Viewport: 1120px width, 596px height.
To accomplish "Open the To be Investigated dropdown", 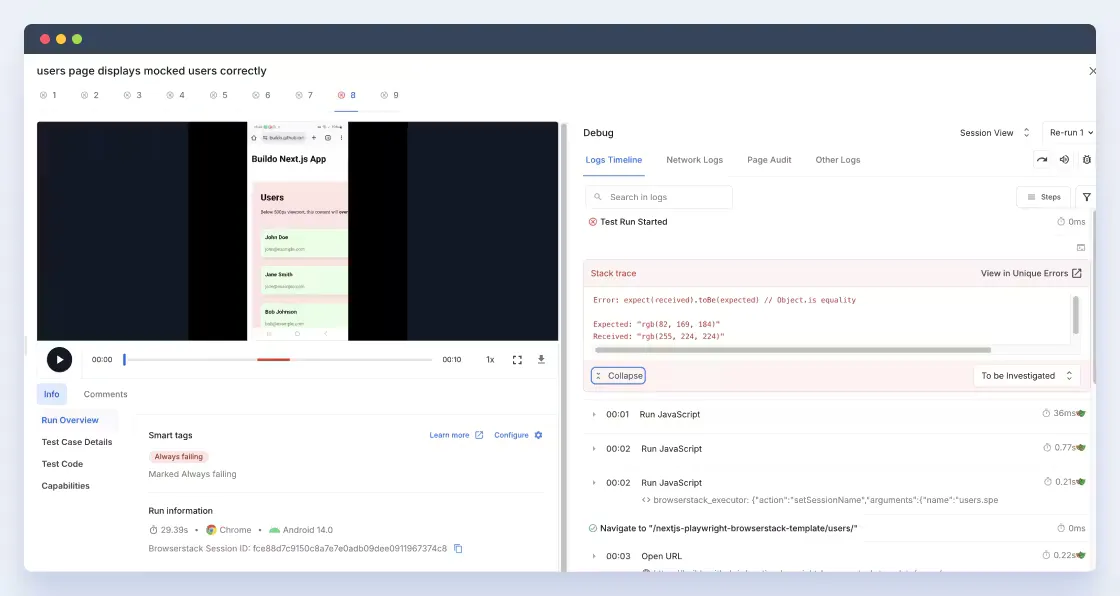I will [1026, 376].
